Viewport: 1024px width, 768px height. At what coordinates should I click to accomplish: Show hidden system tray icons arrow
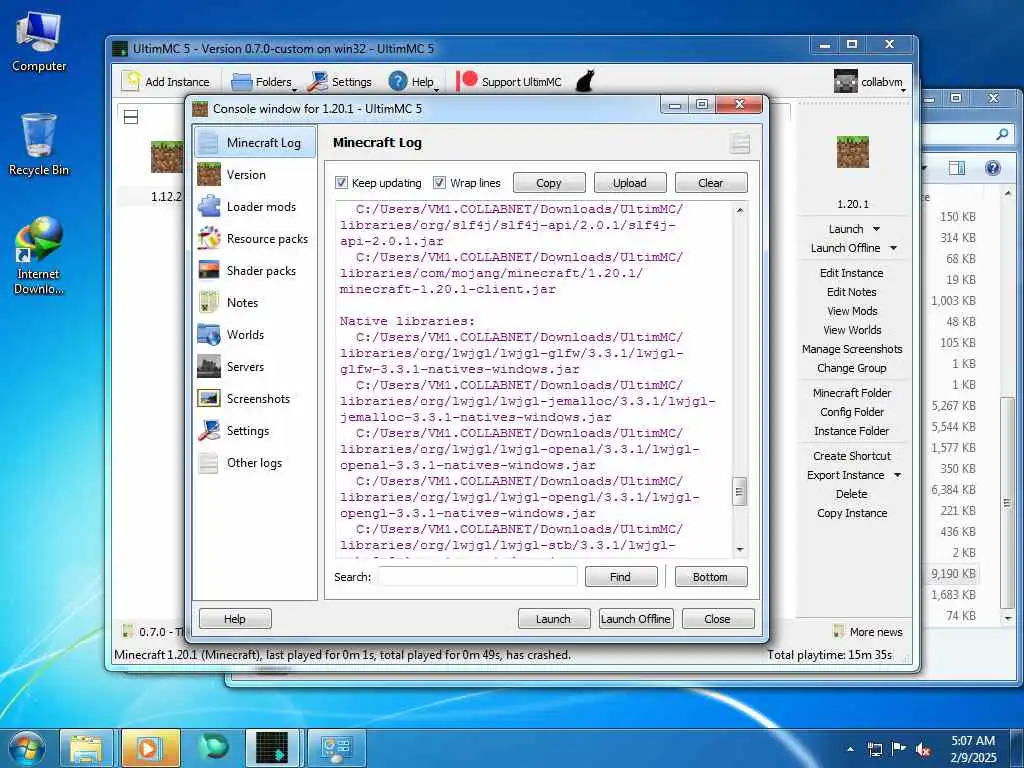pos(850,749)
